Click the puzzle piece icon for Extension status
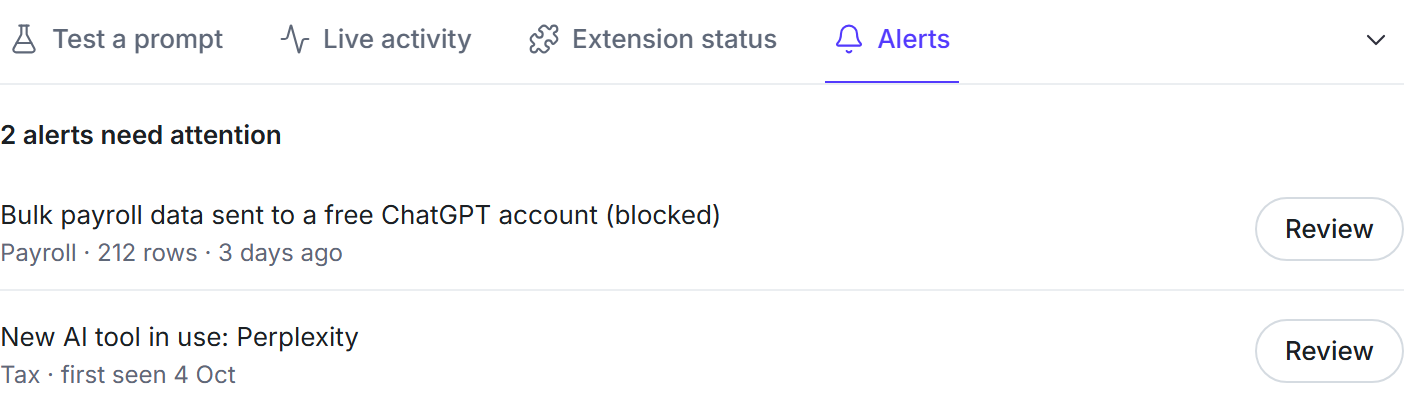Image resolution: width=1404 pixels, height=400 pixels. pos(543,40)
